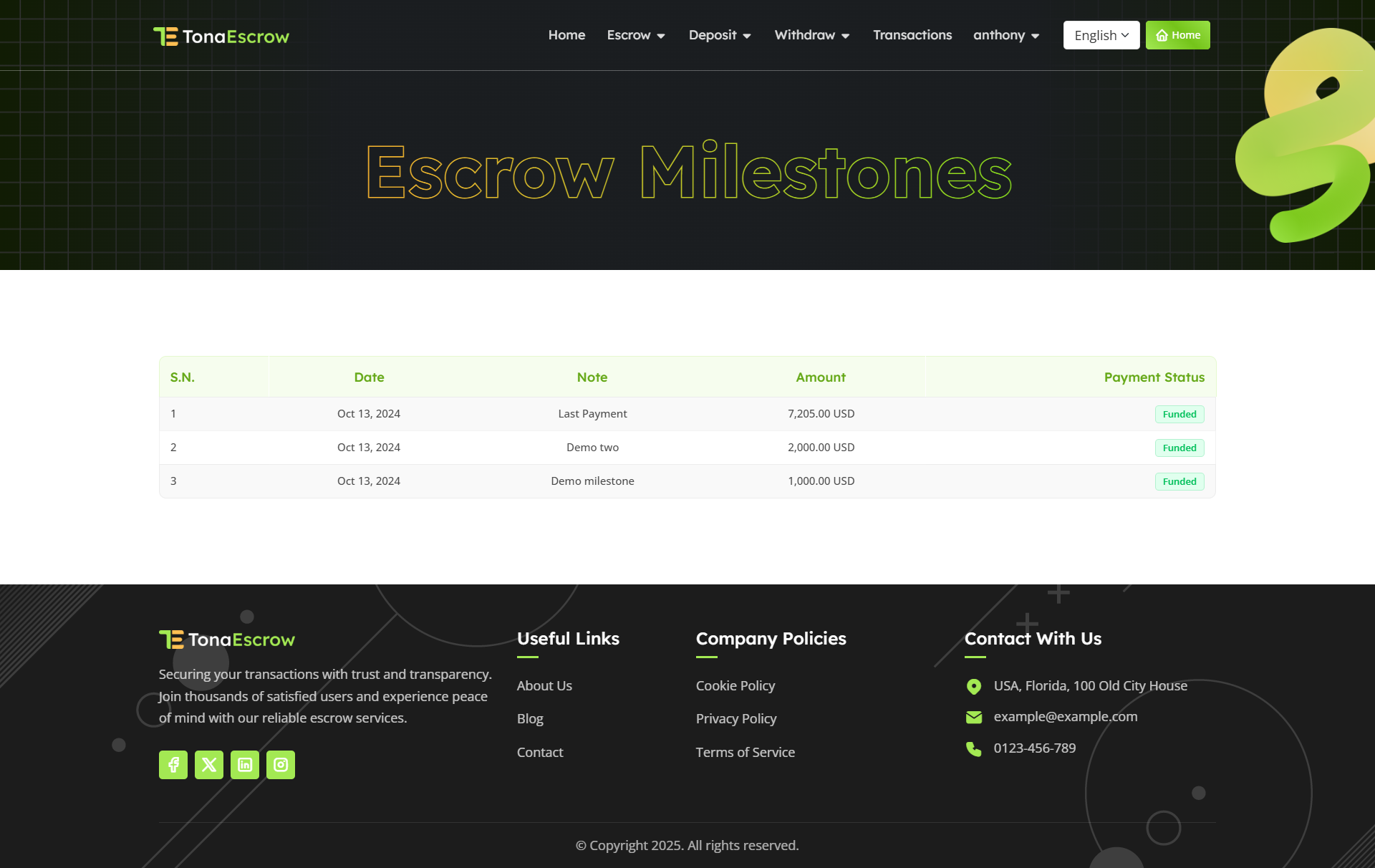Select the LinkedIn social icon
Screen dimensions: 1375x868
tap(244, 765)
